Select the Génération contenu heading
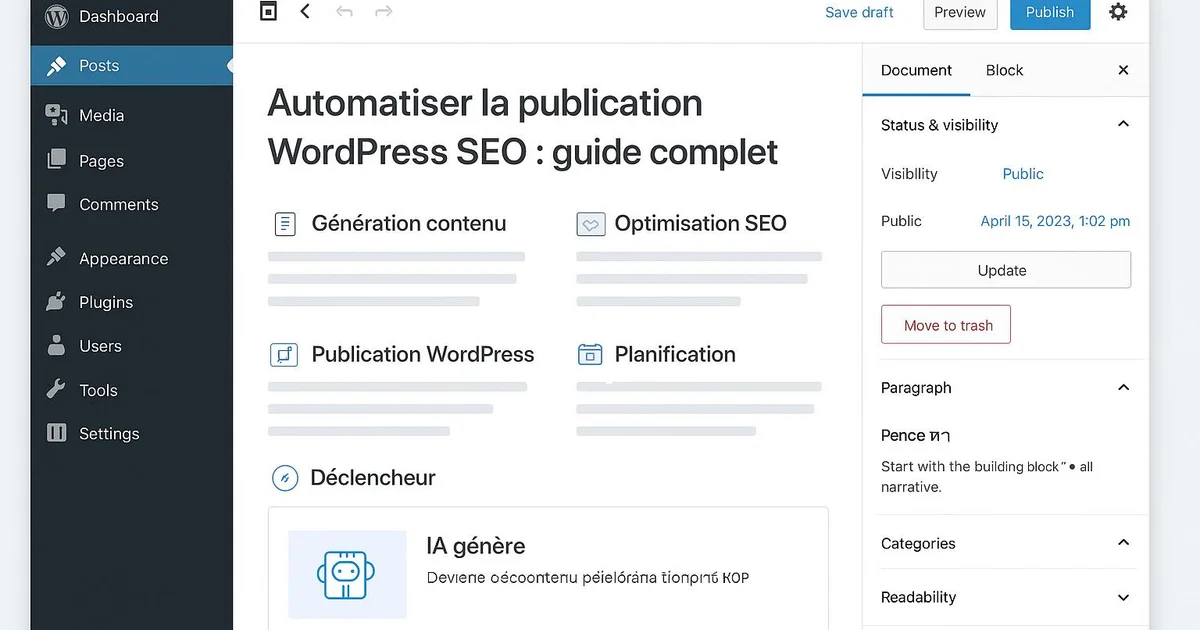The image size is (1200, 630). coord(409,224)
